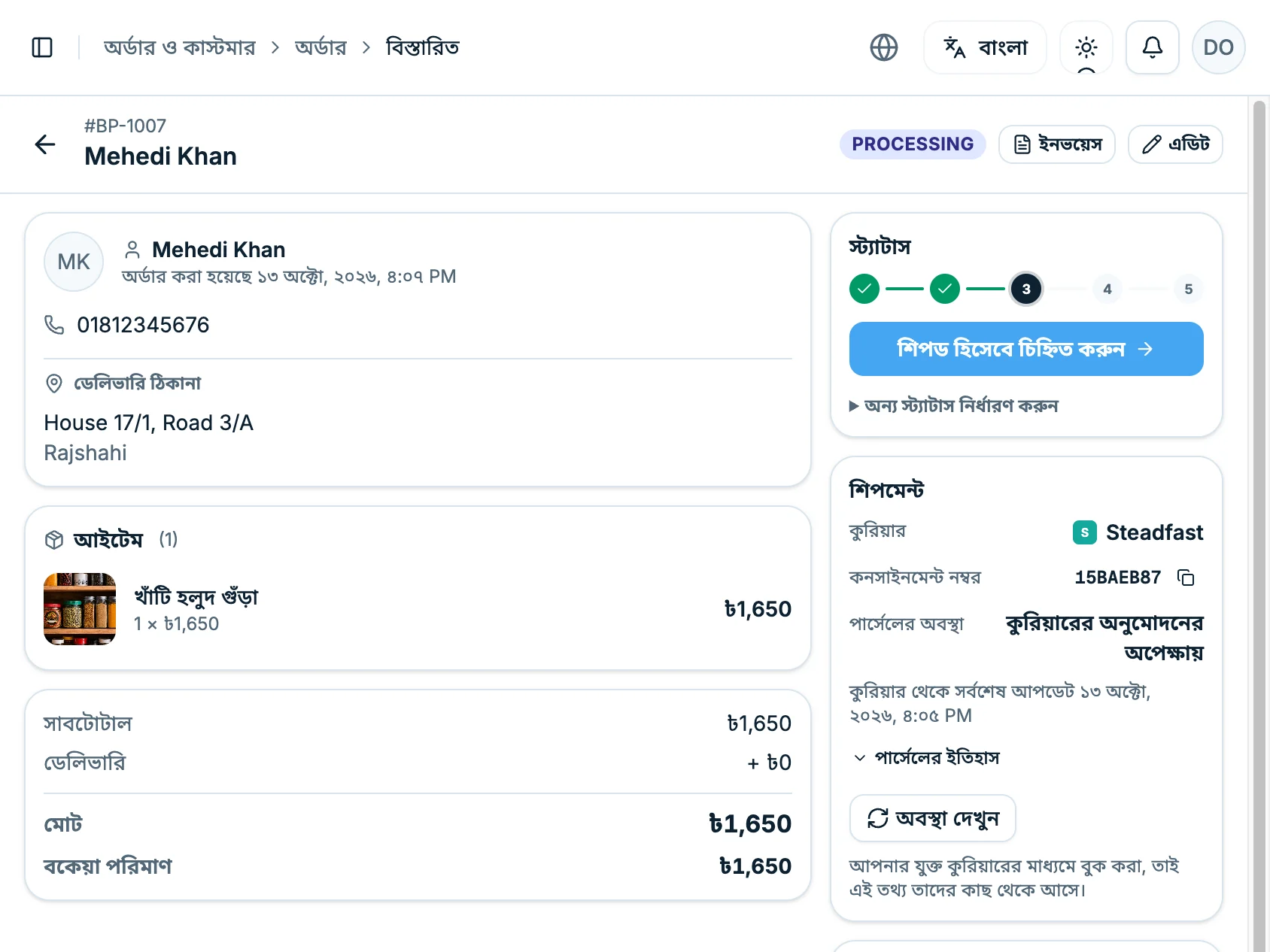Copy consignment number 15BAEB87

1186,578
